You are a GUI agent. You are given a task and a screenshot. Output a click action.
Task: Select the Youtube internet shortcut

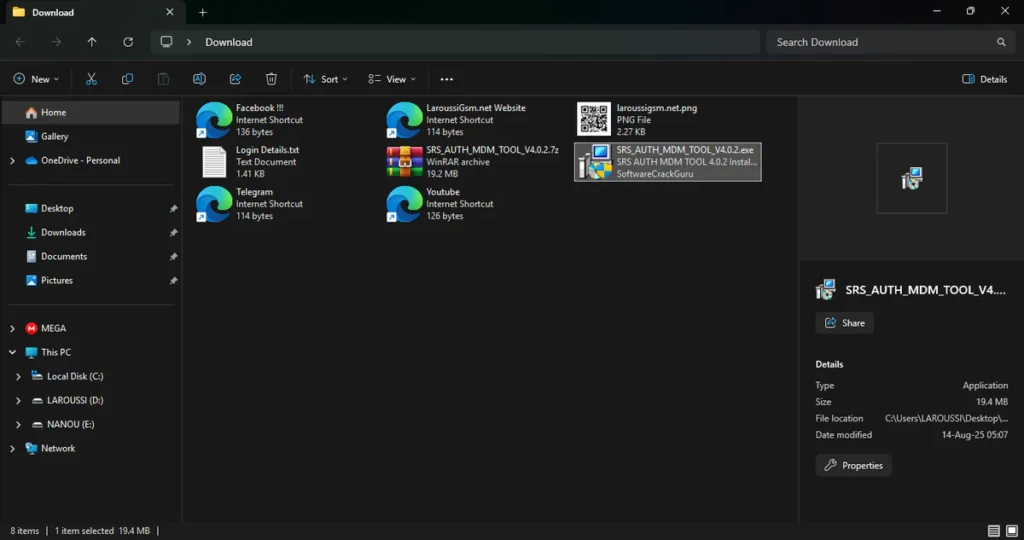[x=441, y=204]
